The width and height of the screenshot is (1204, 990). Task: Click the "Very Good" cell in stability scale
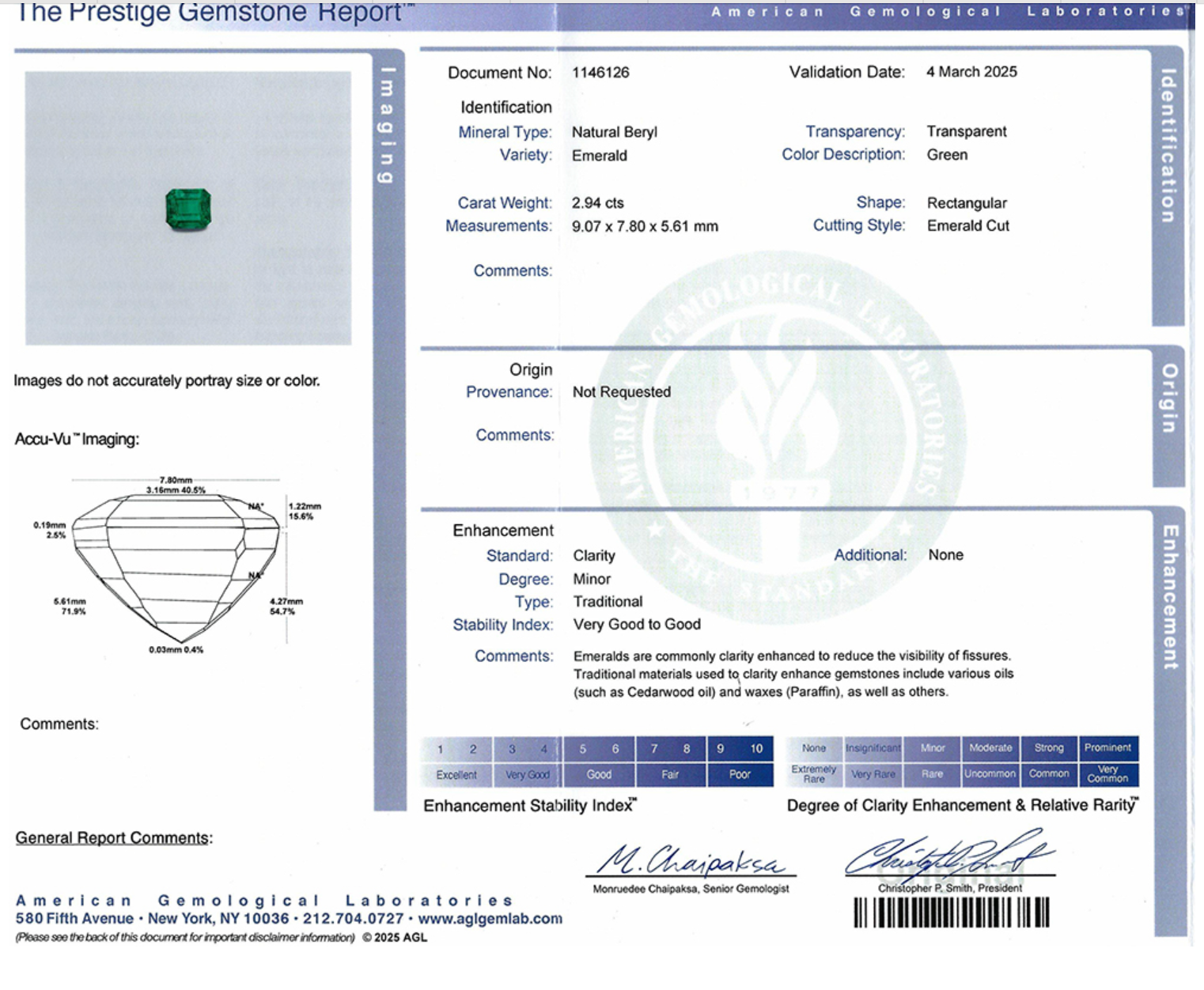click(528, 775)
